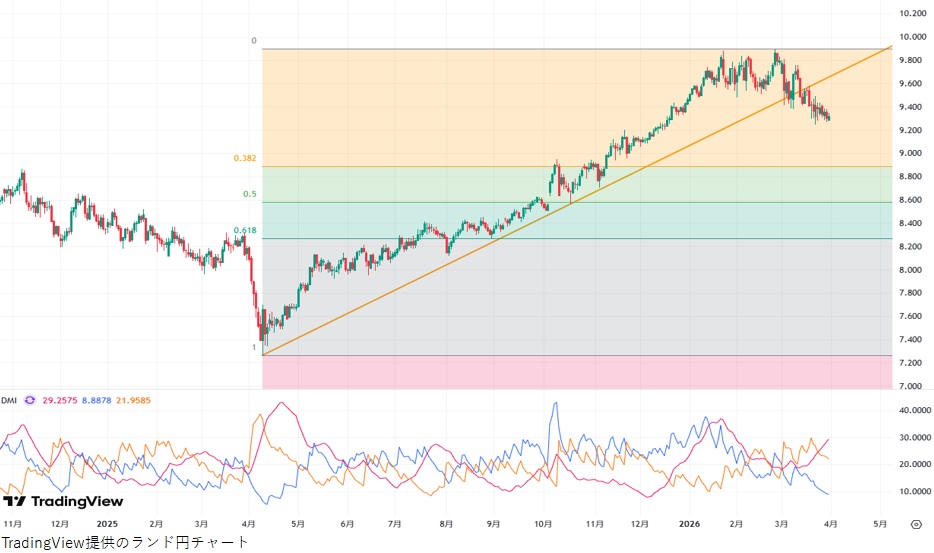934x553 pixels.
Task: Select the 0.618 Fibonacci level label
Action: [245, 230]
